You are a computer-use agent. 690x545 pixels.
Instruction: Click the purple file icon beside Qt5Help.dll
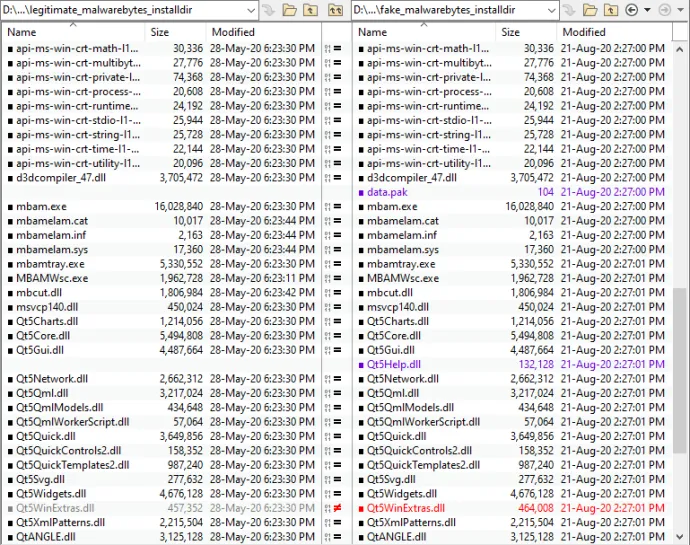tap(361, 365)
